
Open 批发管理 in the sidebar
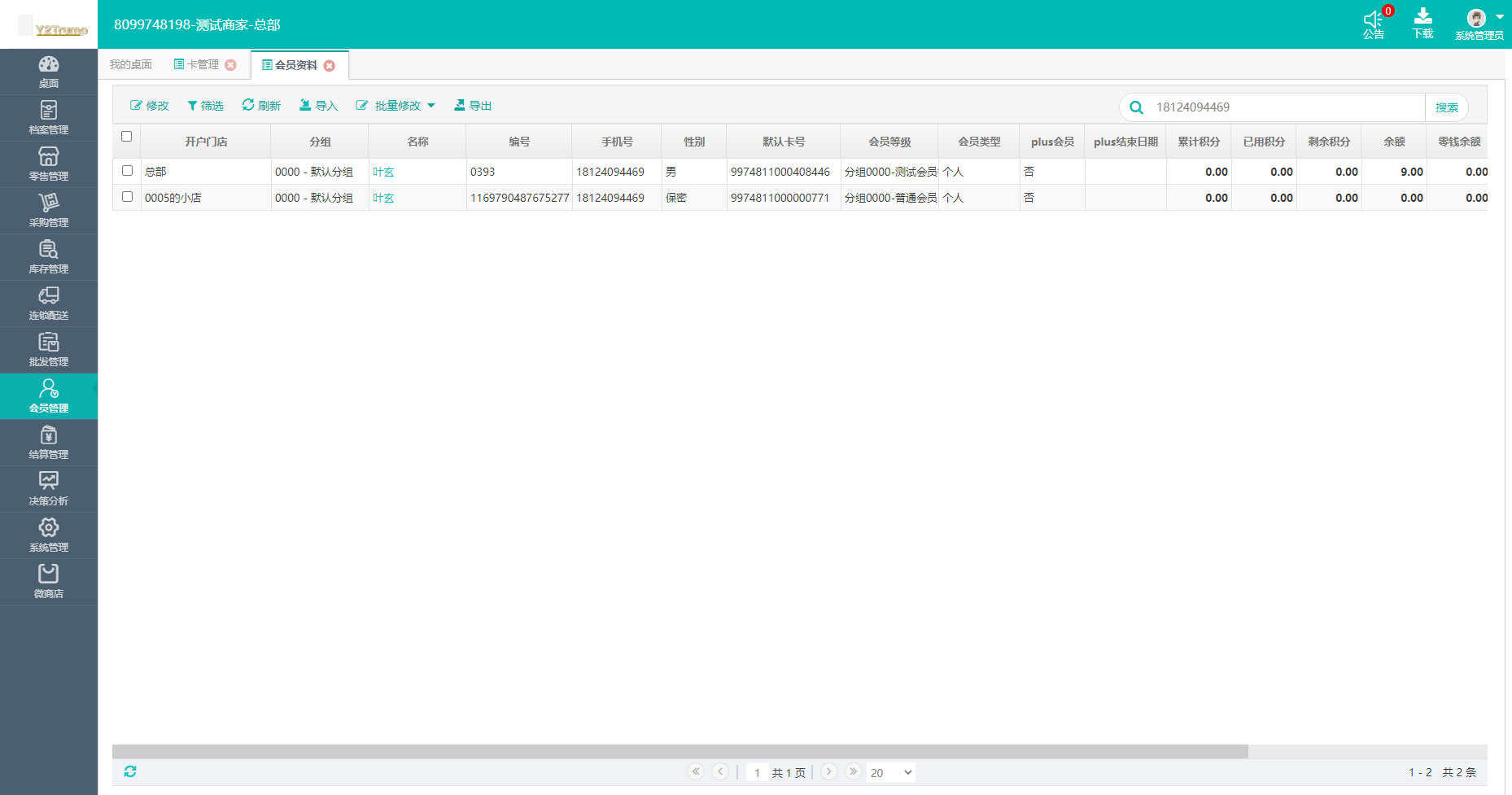click(x=49, y=350)
